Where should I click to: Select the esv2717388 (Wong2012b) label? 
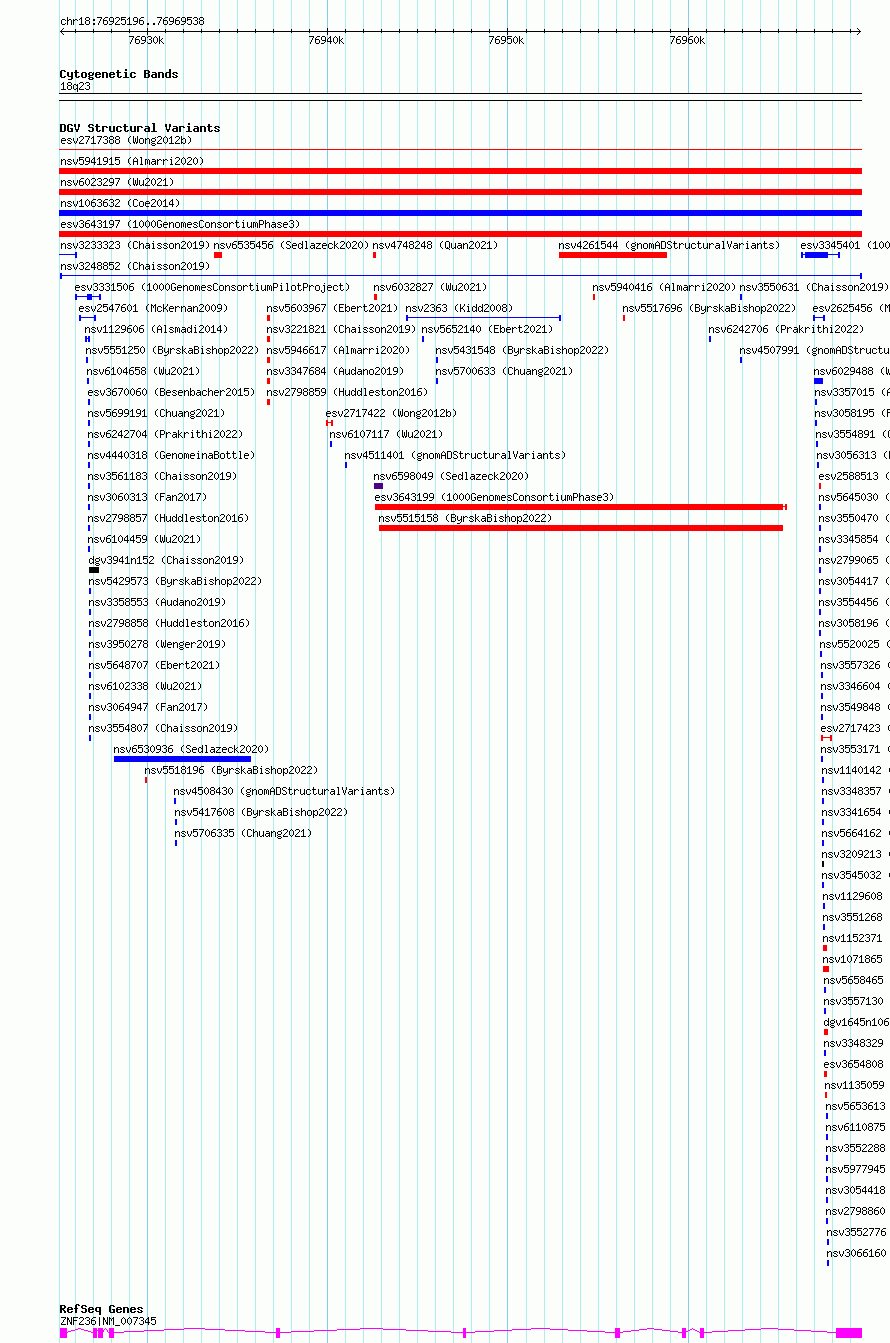coord(125,140)
